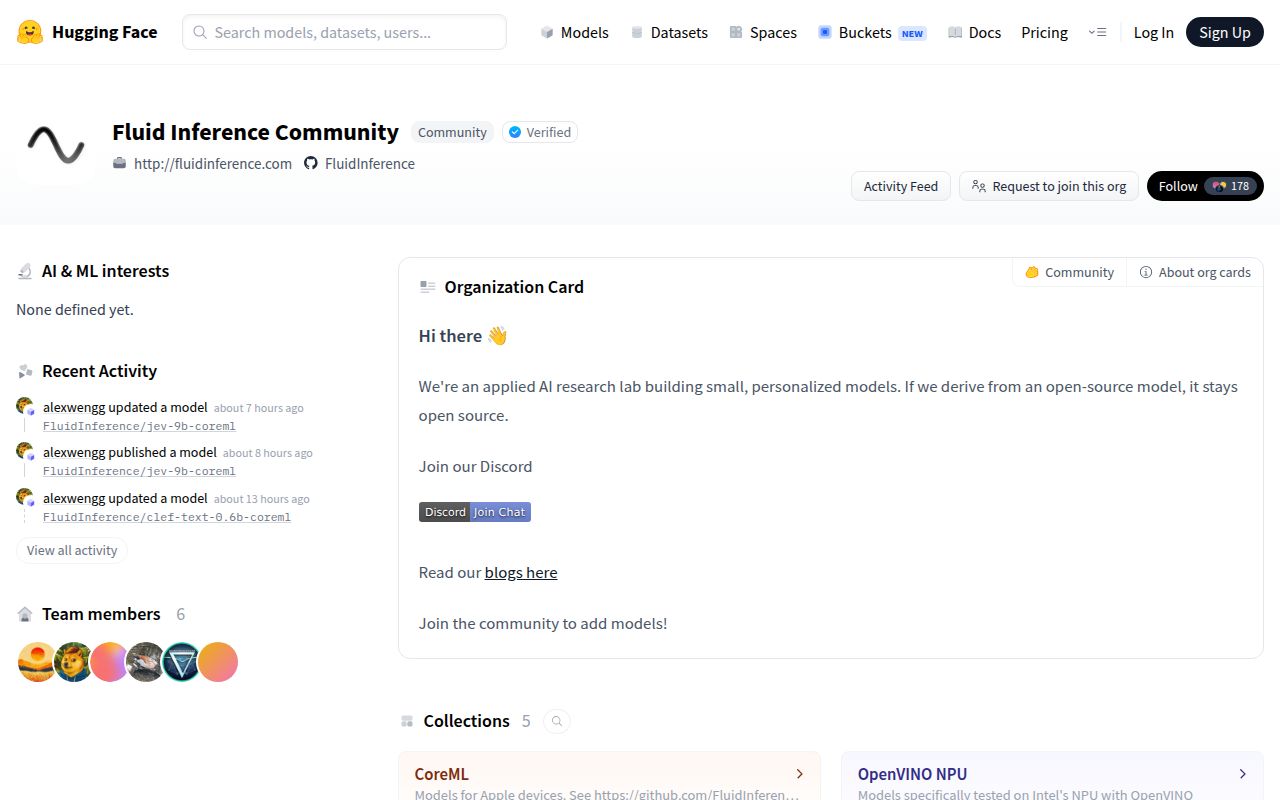Open the Community tab on the org card

tap(1069, 272)
